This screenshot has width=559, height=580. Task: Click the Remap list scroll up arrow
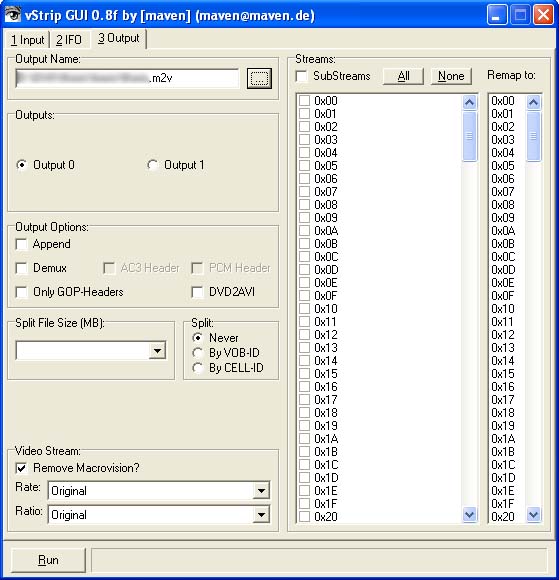click(533, 102)
